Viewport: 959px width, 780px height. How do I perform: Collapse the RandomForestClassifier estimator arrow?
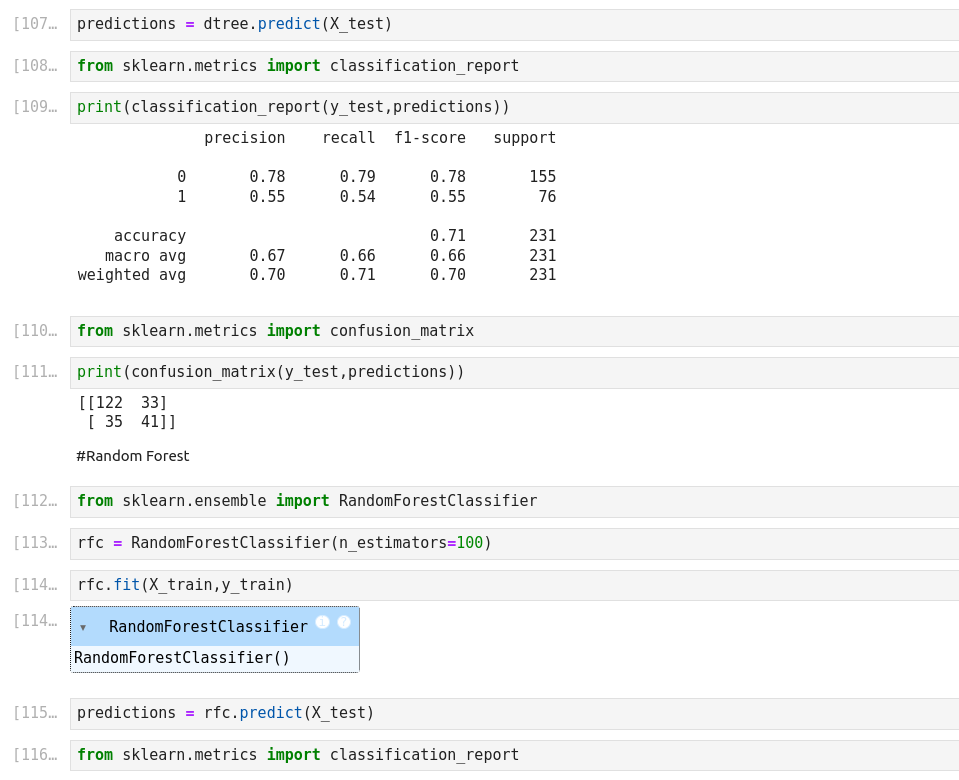83,628
